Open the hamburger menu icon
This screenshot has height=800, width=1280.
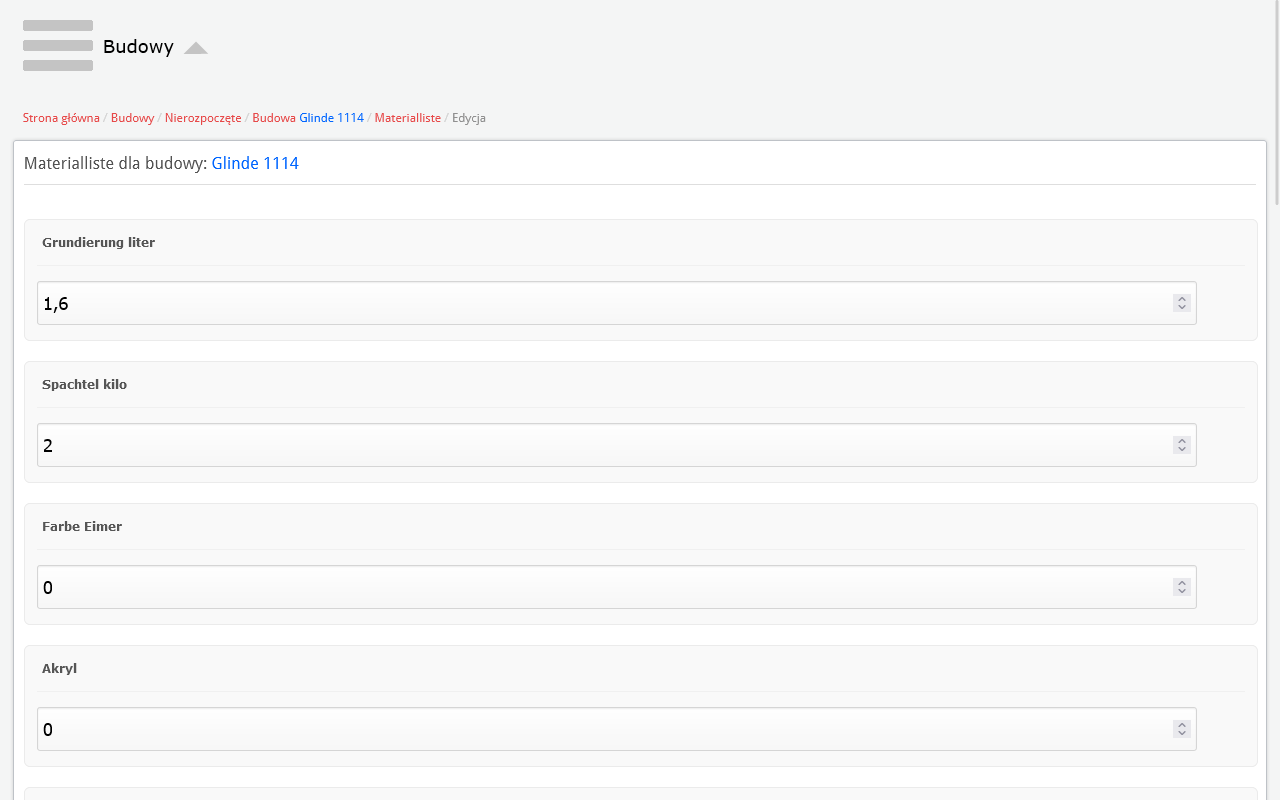[x=58, y=46]
